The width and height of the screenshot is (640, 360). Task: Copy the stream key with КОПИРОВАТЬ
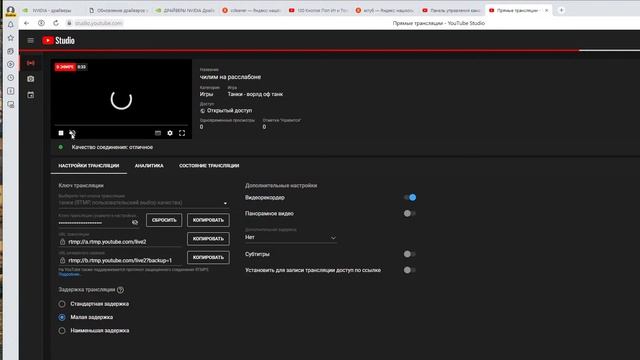[x=208, y=220]
